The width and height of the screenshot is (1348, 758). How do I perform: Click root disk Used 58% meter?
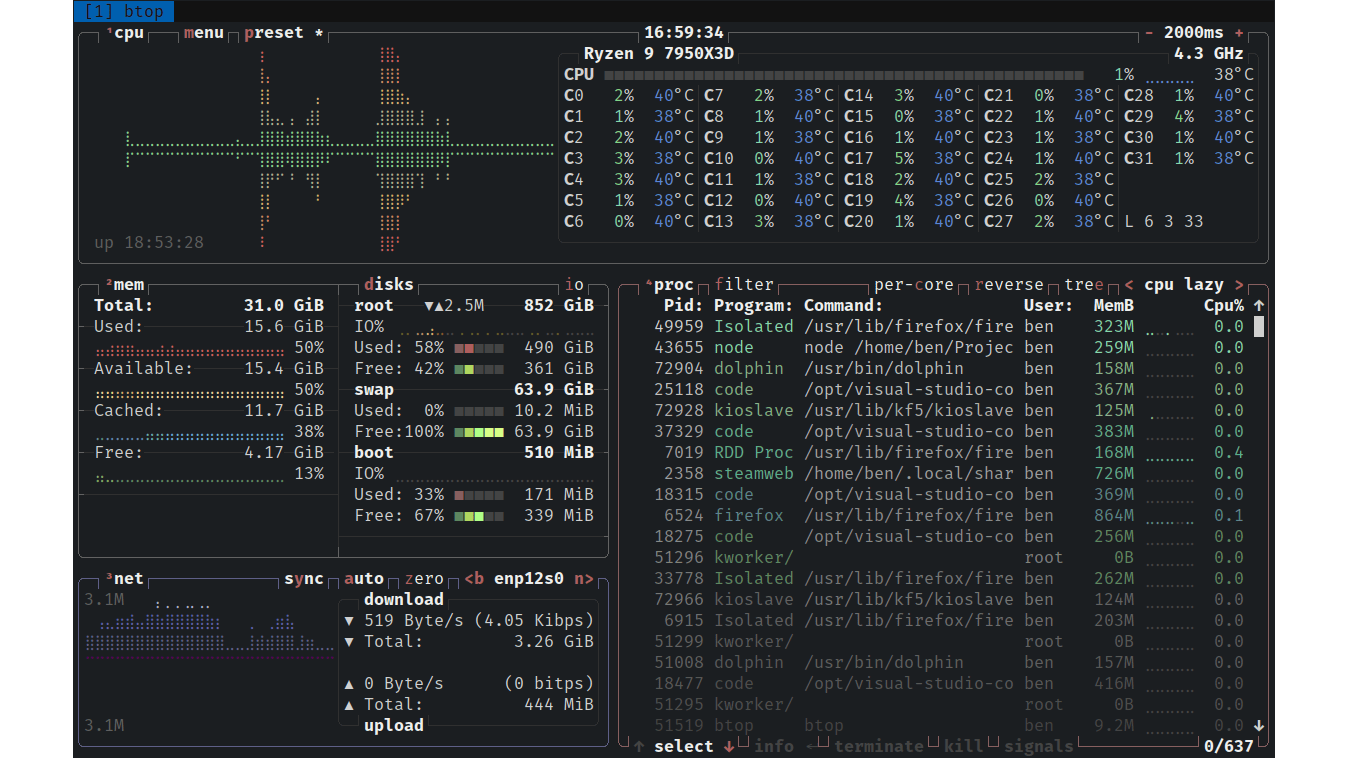(479, 348)
